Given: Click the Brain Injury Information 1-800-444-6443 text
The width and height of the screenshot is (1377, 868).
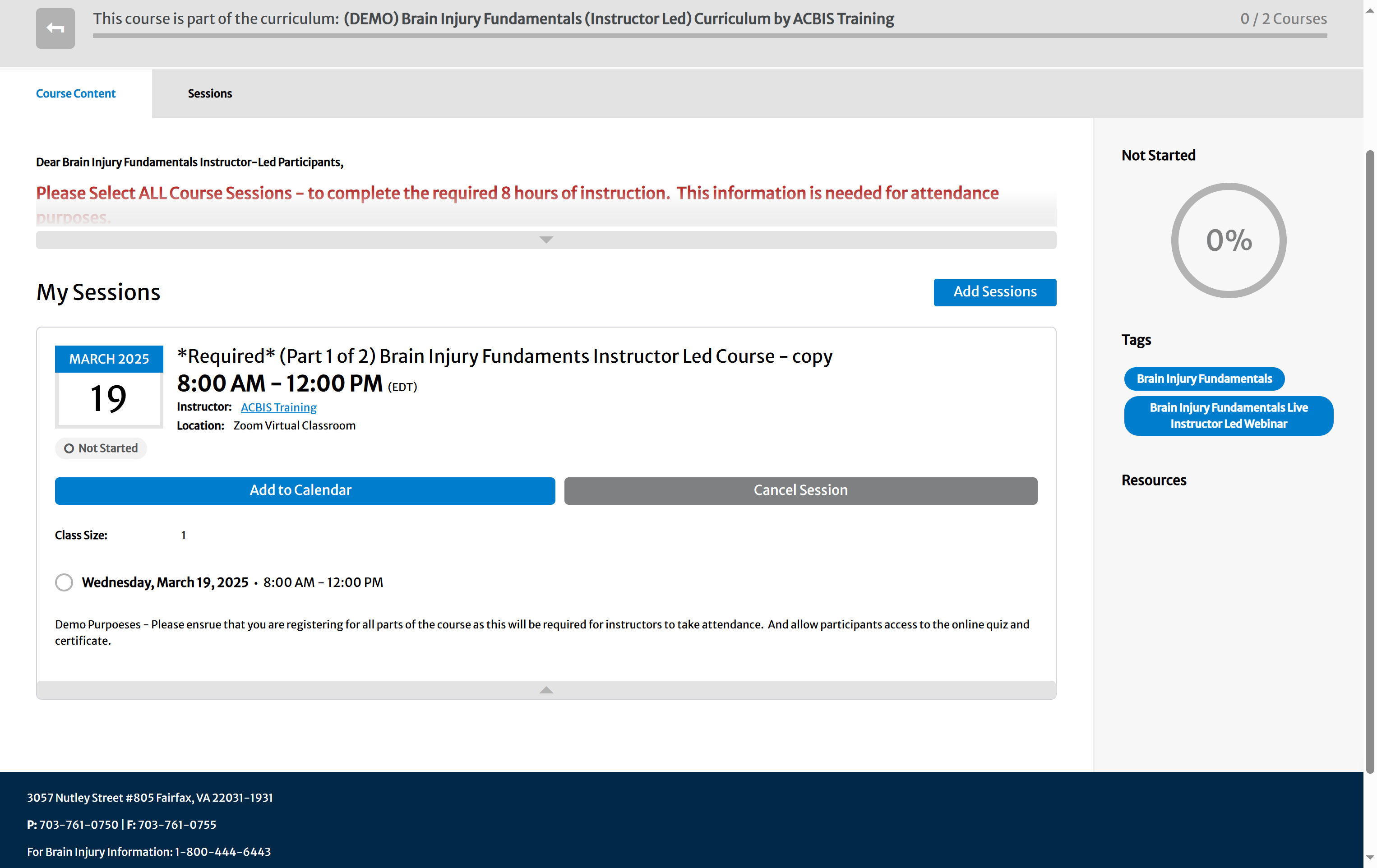Looking at the screenshot, I should point(149,851).
